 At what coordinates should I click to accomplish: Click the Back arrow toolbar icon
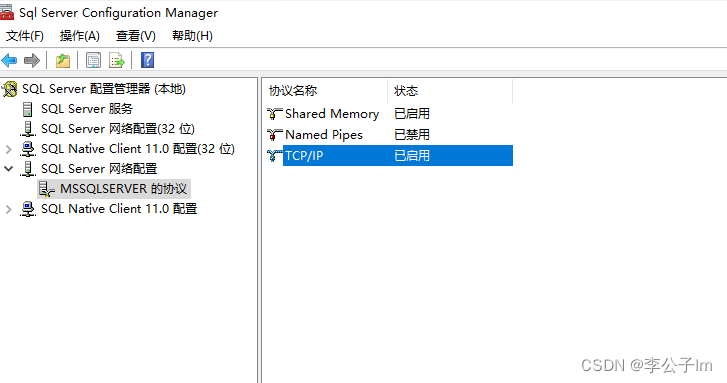point(9,60)
